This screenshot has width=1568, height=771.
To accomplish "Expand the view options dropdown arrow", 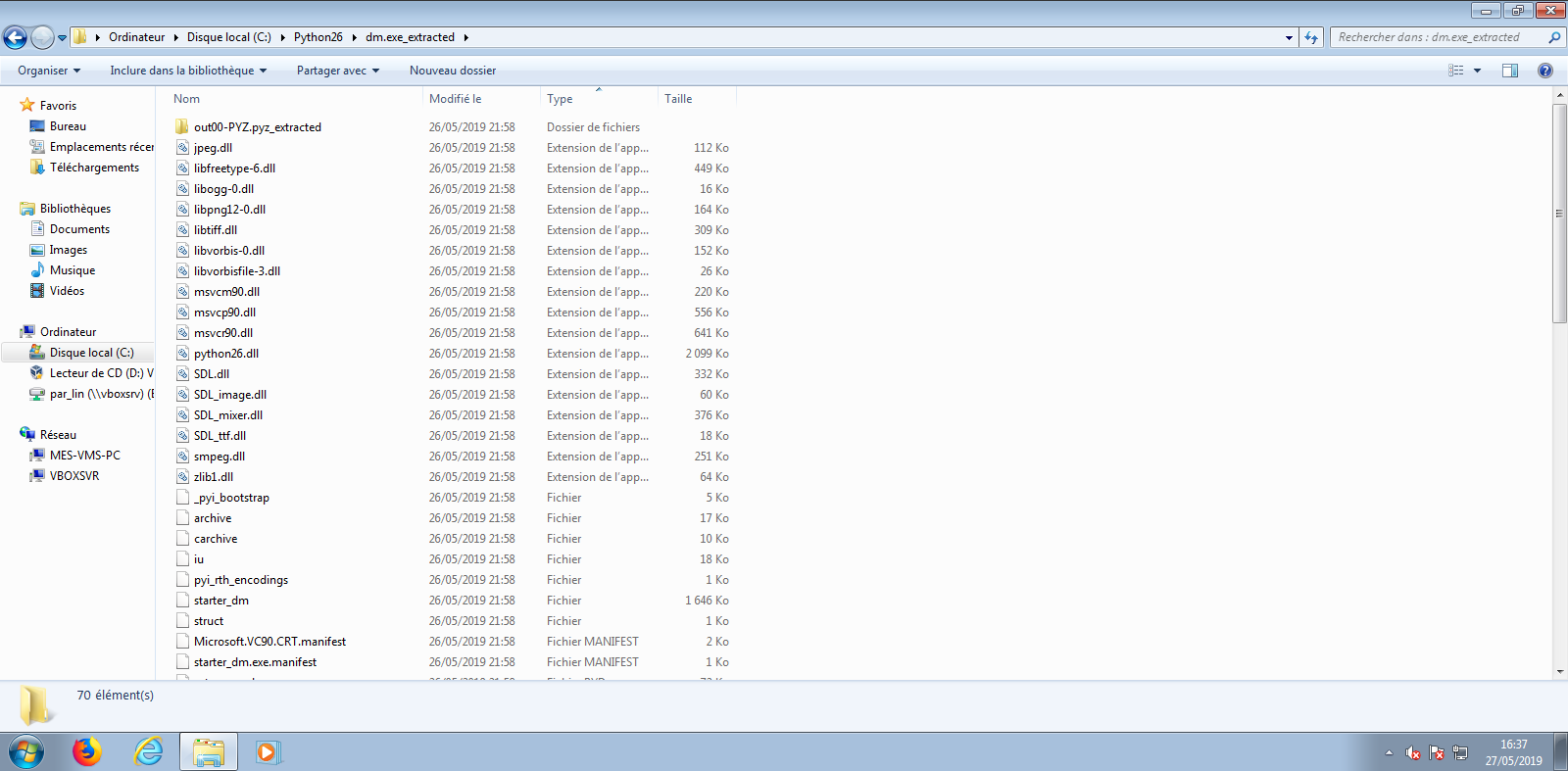I will 1477,71.
